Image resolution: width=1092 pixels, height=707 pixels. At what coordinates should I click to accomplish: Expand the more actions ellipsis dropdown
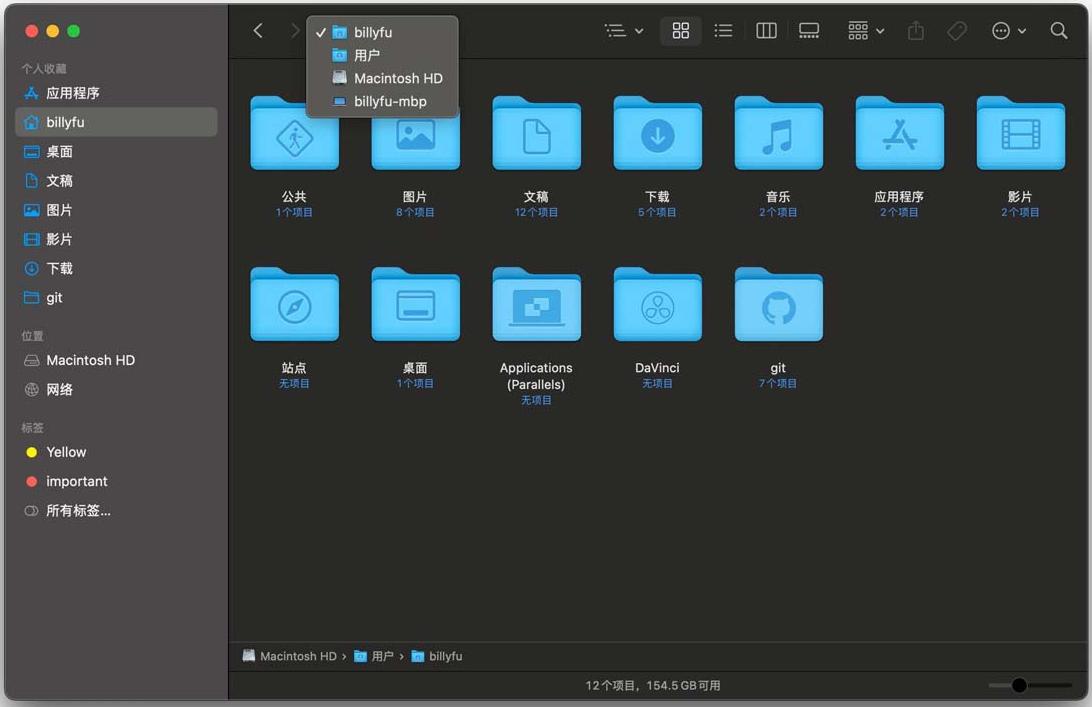(x=1008, y=31)
